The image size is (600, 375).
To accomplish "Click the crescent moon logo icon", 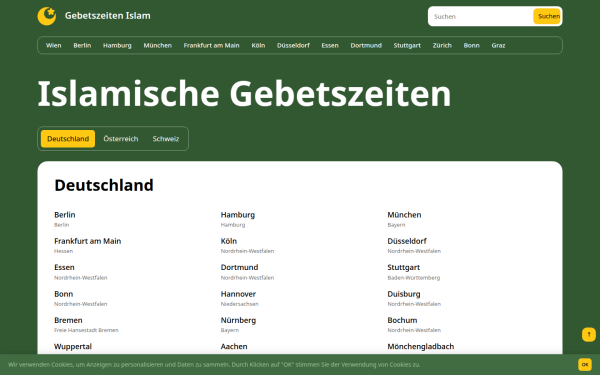I will (47, 16).
